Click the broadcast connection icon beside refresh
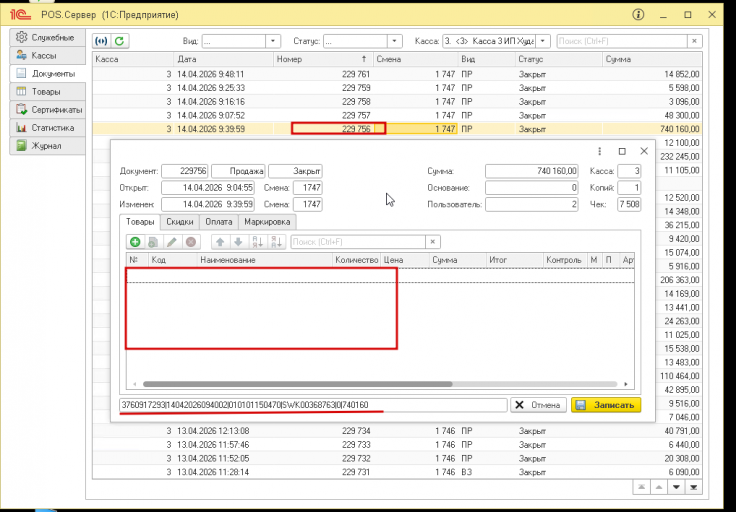Viewport: 736px width, 512px height. pos(101,41)
